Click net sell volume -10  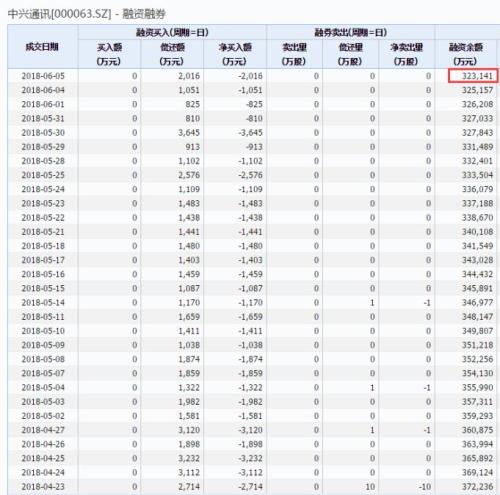(x=425, y=487)
